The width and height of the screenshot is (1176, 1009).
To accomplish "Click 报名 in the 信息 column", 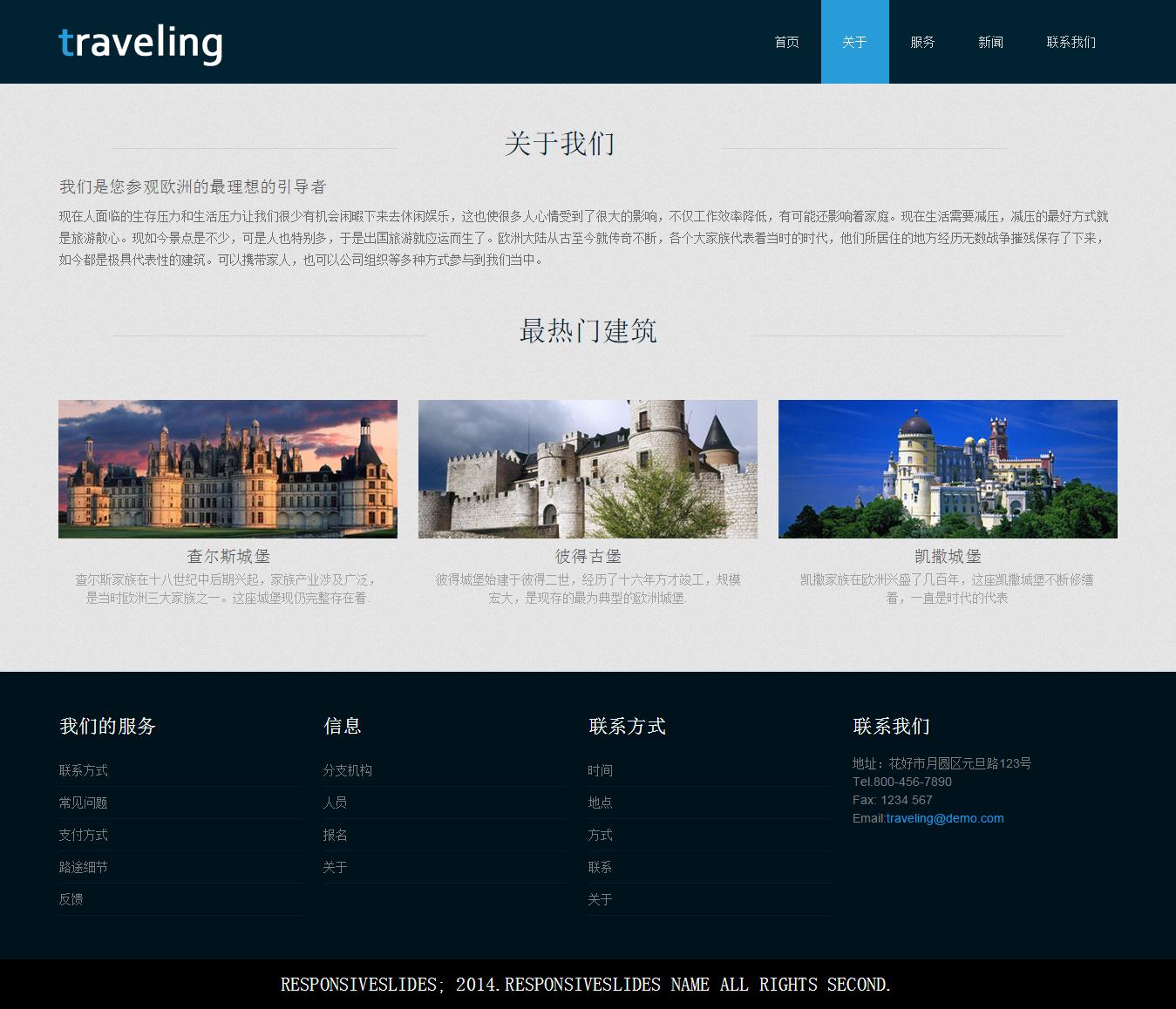I will point(335,835).
